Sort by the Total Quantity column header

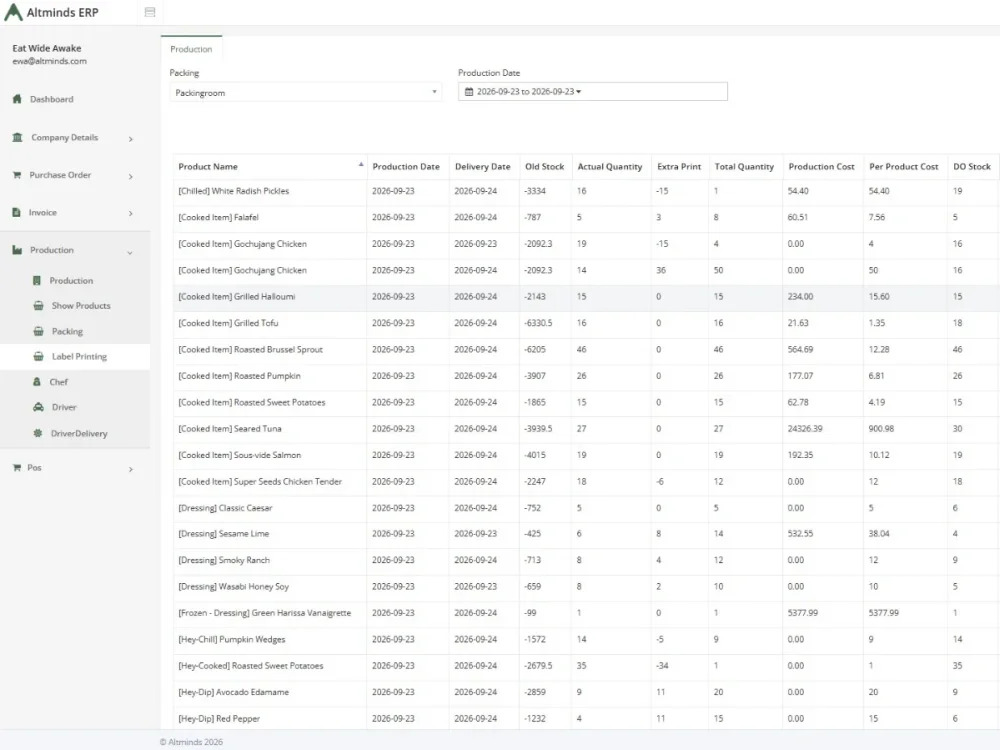coord(744,166)
